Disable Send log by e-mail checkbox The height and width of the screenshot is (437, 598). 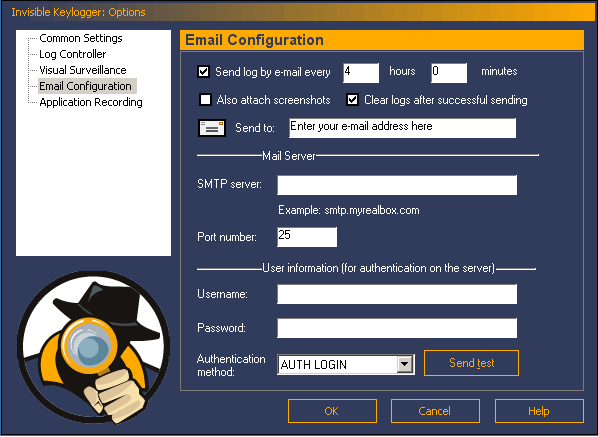point(204,71)
